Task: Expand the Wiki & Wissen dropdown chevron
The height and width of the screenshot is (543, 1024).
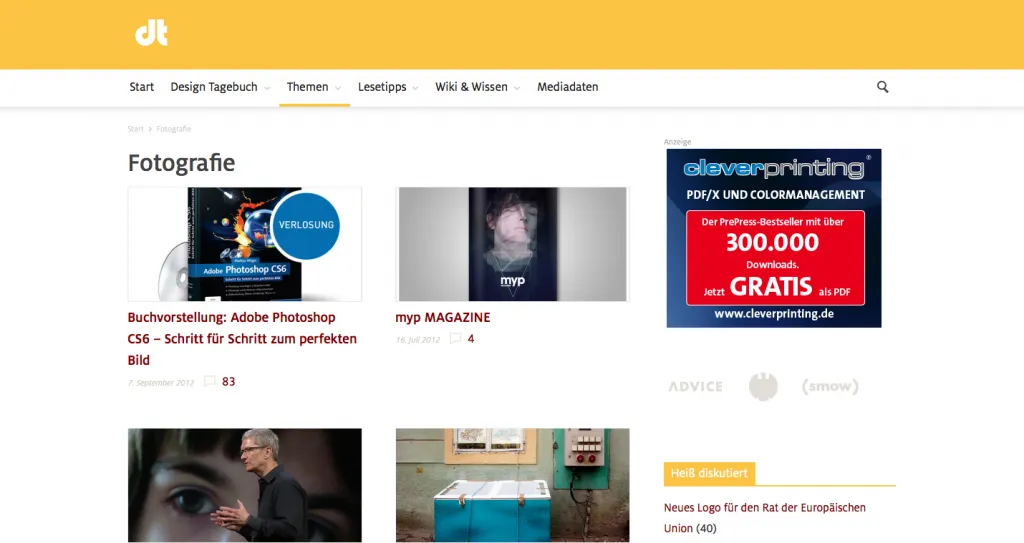Action: (517, 88)
